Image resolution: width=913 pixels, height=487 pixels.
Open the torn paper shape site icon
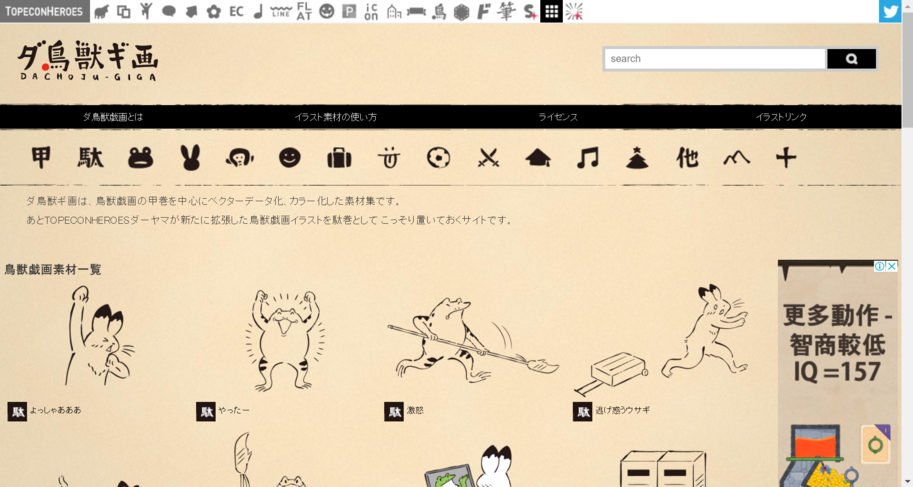click(x=191, y=11)
